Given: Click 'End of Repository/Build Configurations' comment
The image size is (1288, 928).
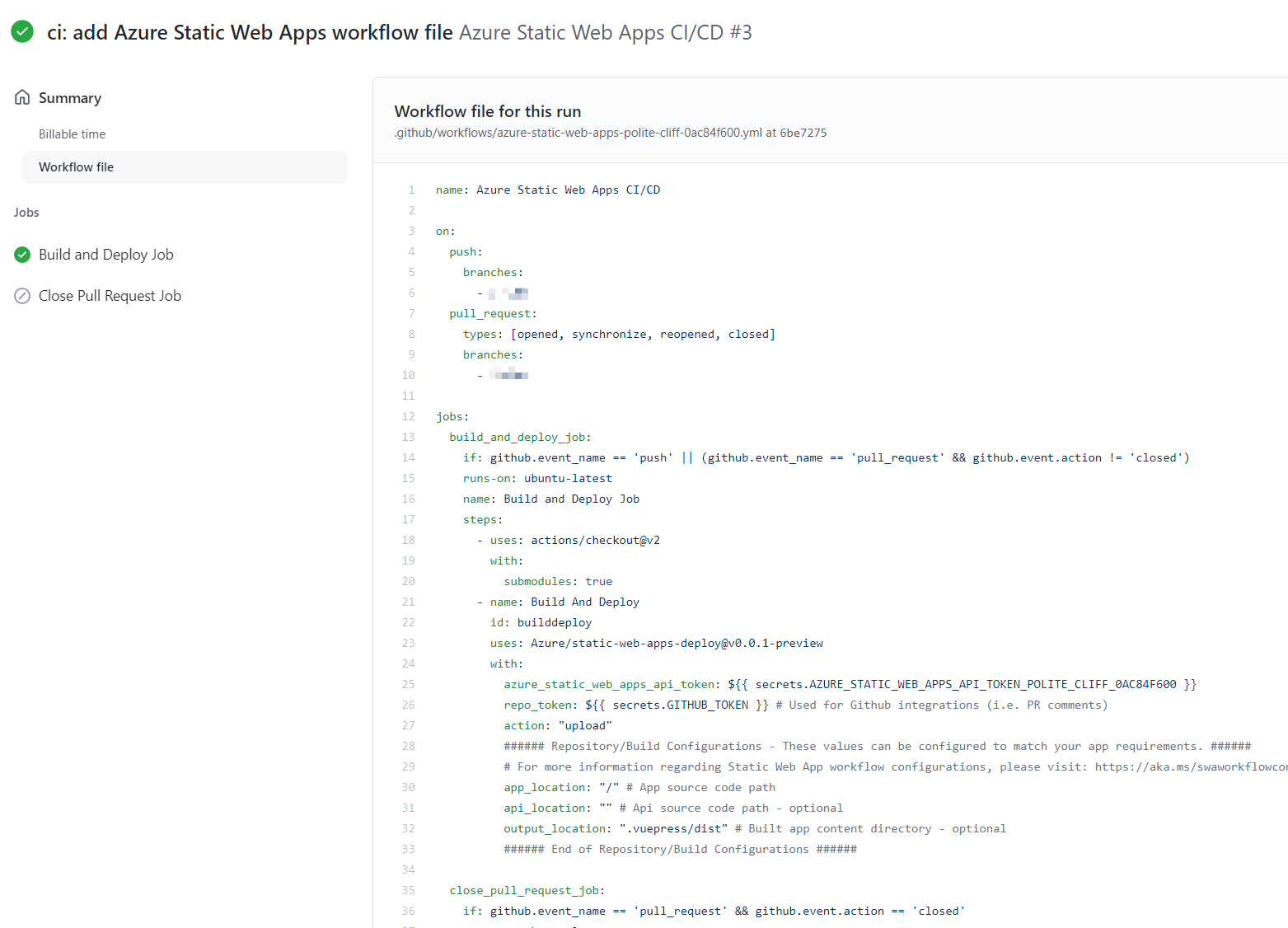Looking at the screenshot, I should point(681,849).
